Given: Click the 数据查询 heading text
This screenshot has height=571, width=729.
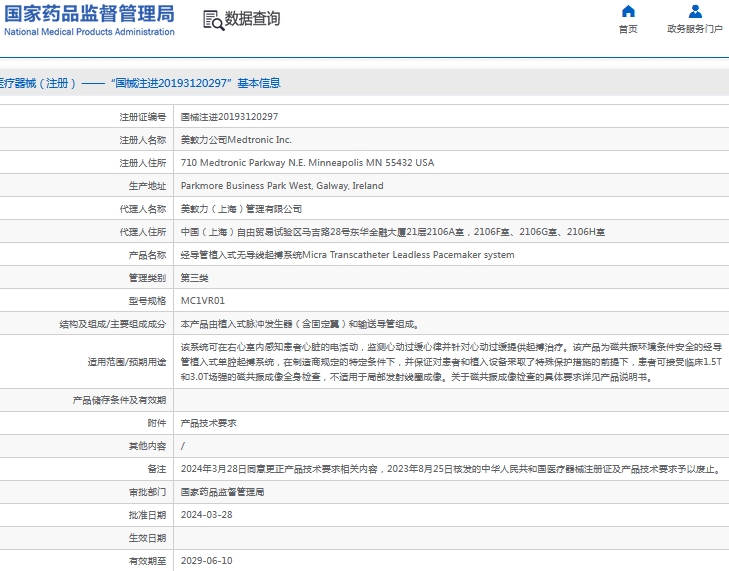Looking at the screenshot, I should pos(252,19).
